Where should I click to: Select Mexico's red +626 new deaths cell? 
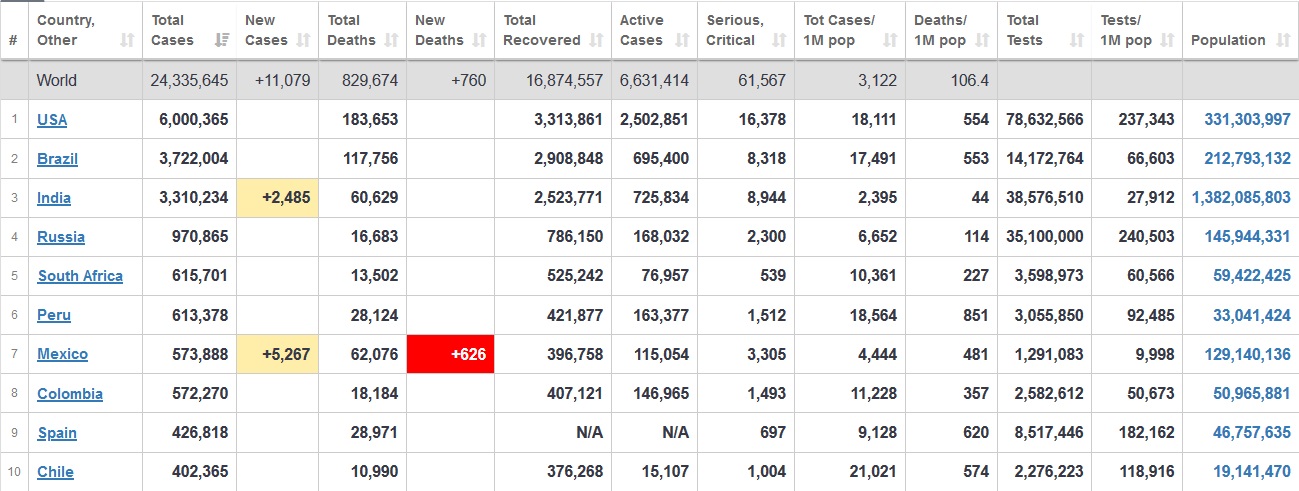[451, 354]
